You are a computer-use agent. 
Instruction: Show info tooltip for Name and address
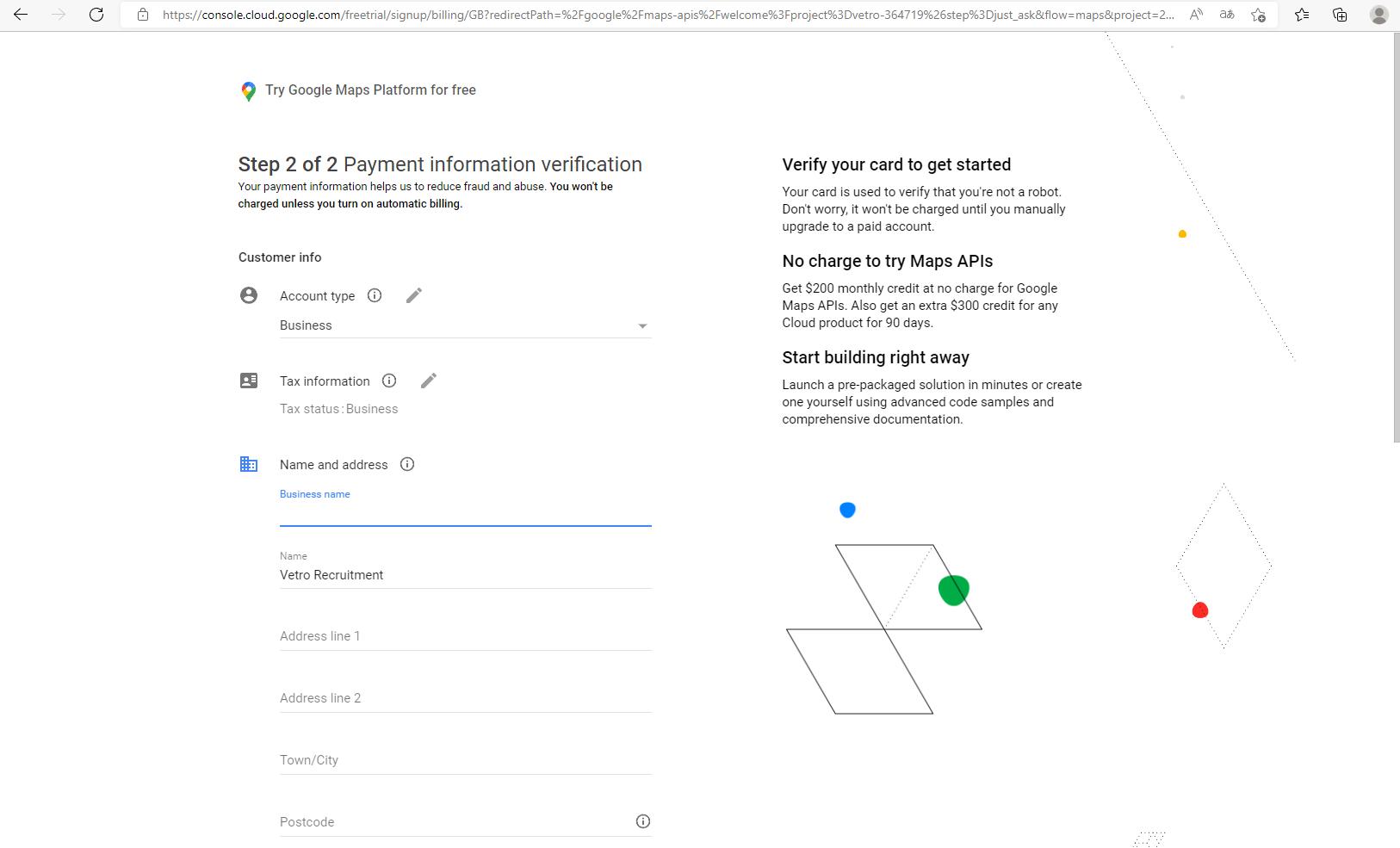[x=407, y=464]
